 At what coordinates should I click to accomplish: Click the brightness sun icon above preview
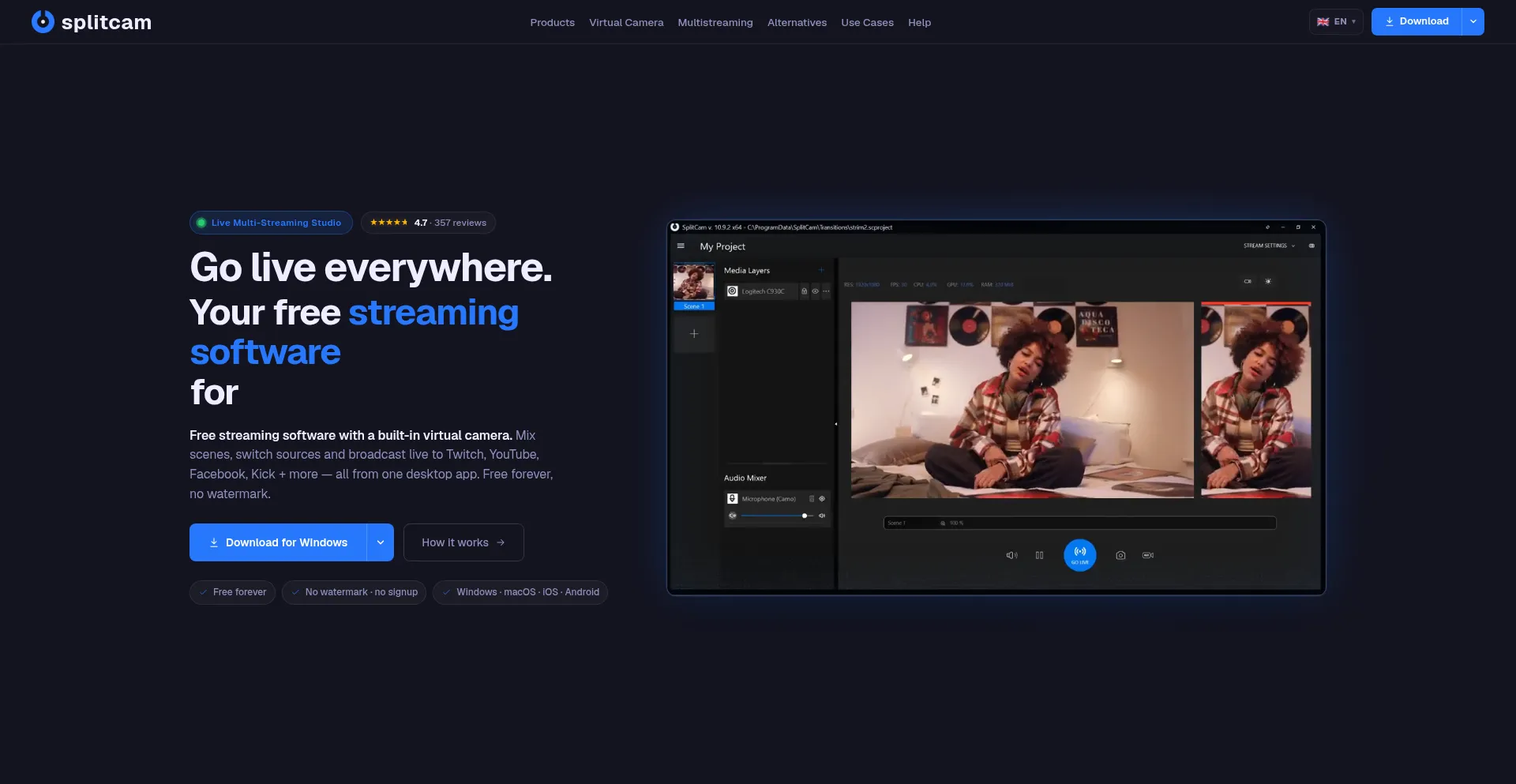pos(1268,281)
